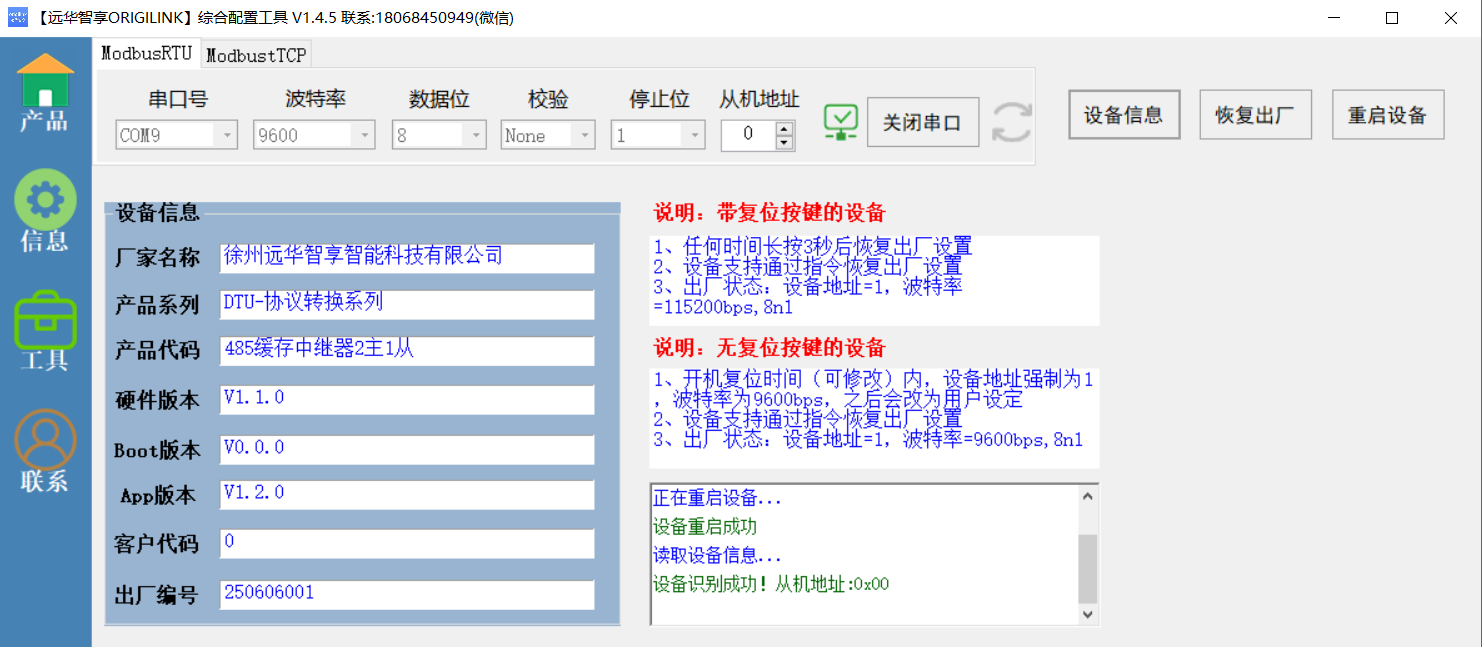The width and height of the screenshot is (1482, 647).
Task: Increase the 从机地址 value with up arrow
Action: (785, 127)
